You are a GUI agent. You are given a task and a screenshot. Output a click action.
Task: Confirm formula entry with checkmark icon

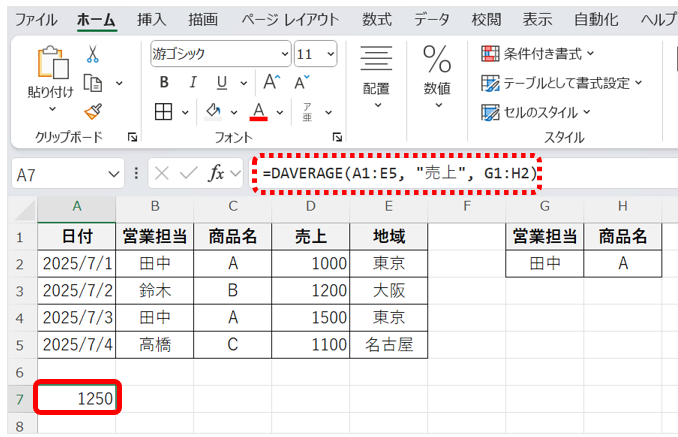click(x=189, y=174)
